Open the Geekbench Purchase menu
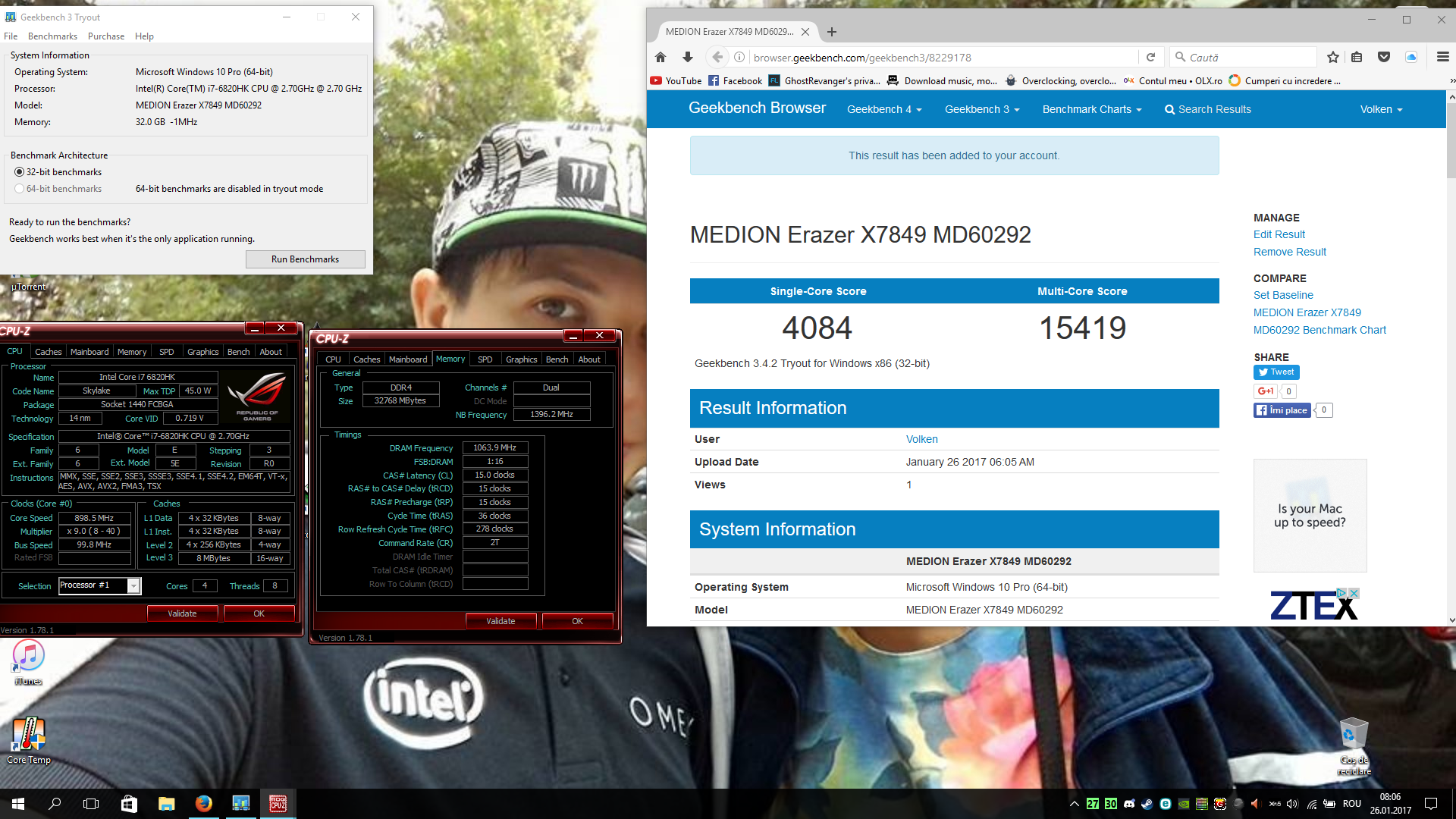This screenshot has height=819, width=1456. pyautogui.click(x=106, y=36)
